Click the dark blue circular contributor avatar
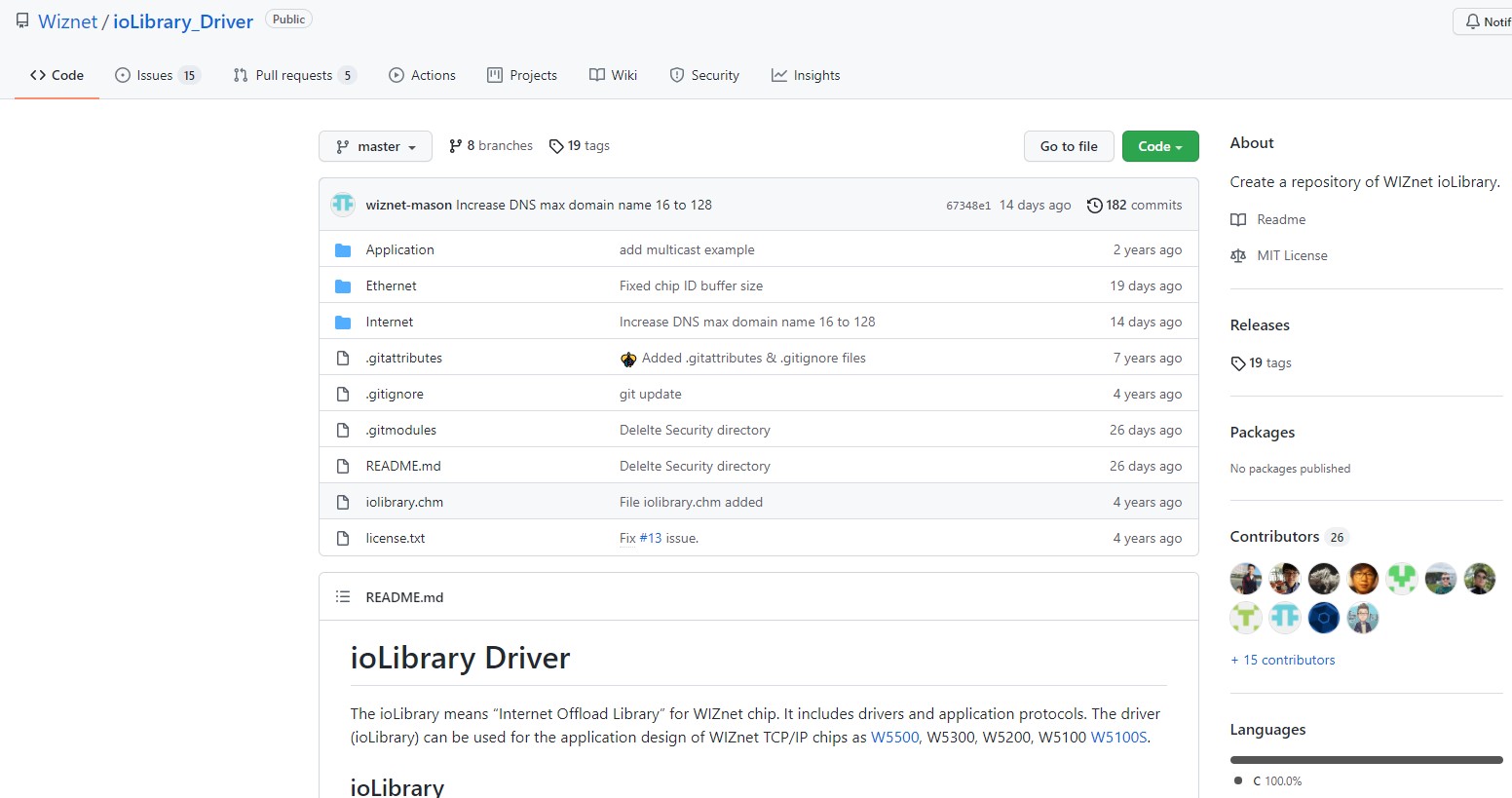1512x798 pixels. (1324, 618)
